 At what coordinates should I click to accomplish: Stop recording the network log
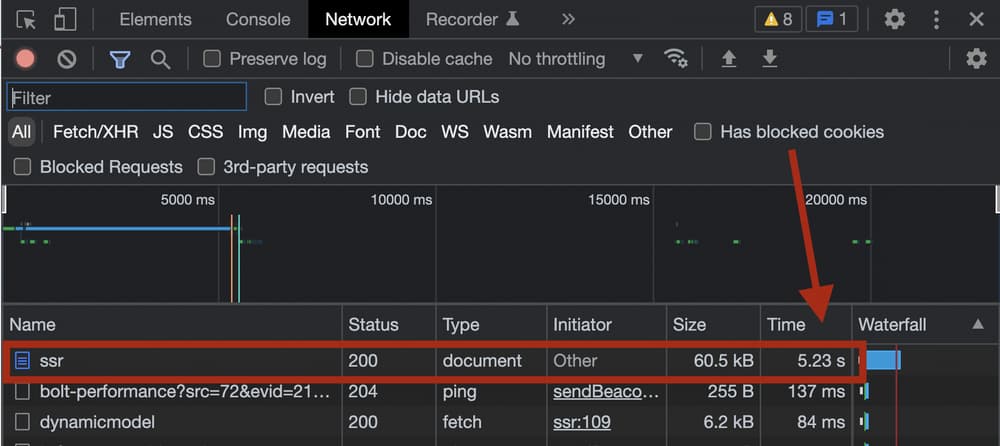click(x=26, y=59)
